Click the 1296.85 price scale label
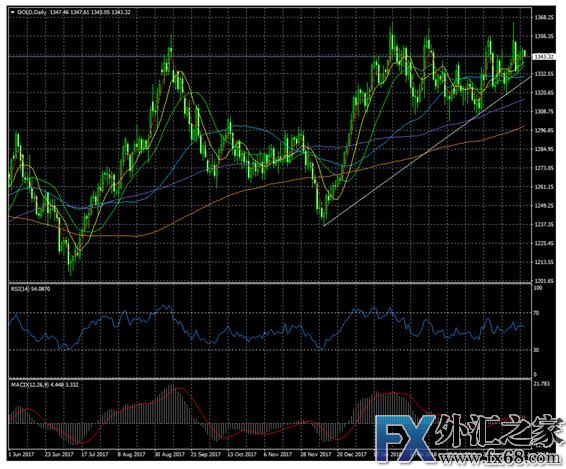The width and height of the screenshot is (566, 469). pos(544,130)
